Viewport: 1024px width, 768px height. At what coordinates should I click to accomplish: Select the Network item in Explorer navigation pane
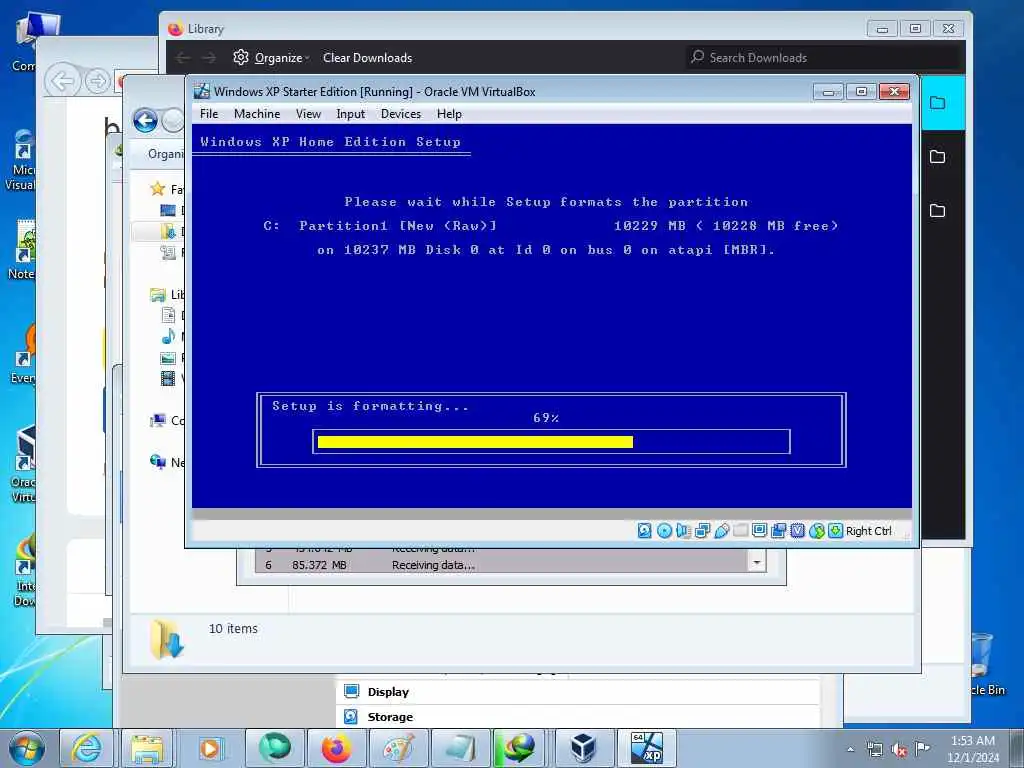pos(167,462)
